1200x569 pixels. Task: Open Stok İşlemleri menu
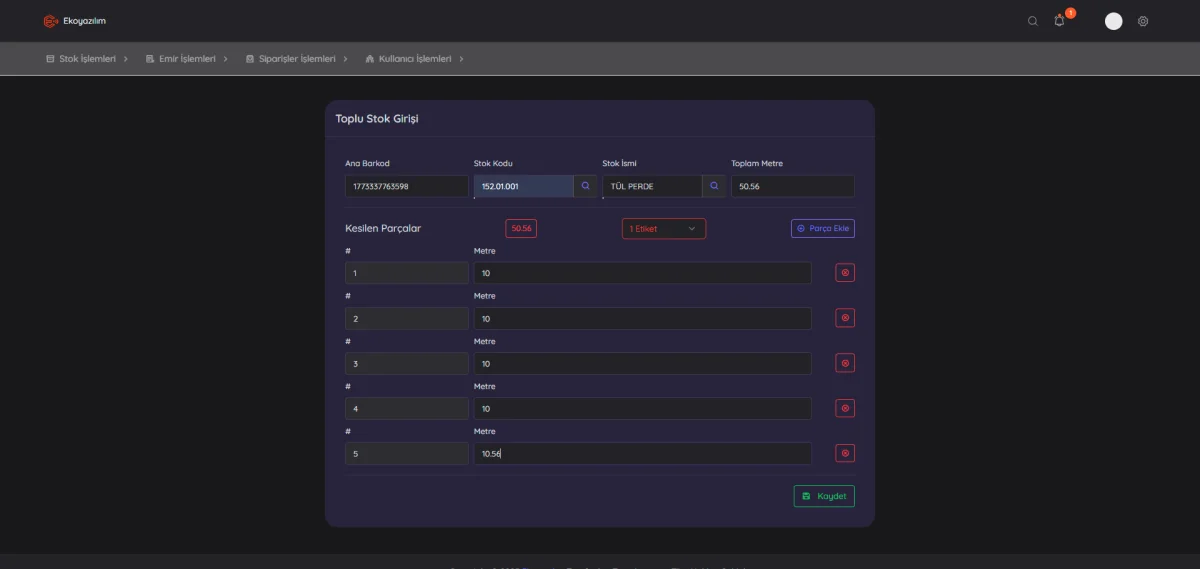[x=87, y=59]
